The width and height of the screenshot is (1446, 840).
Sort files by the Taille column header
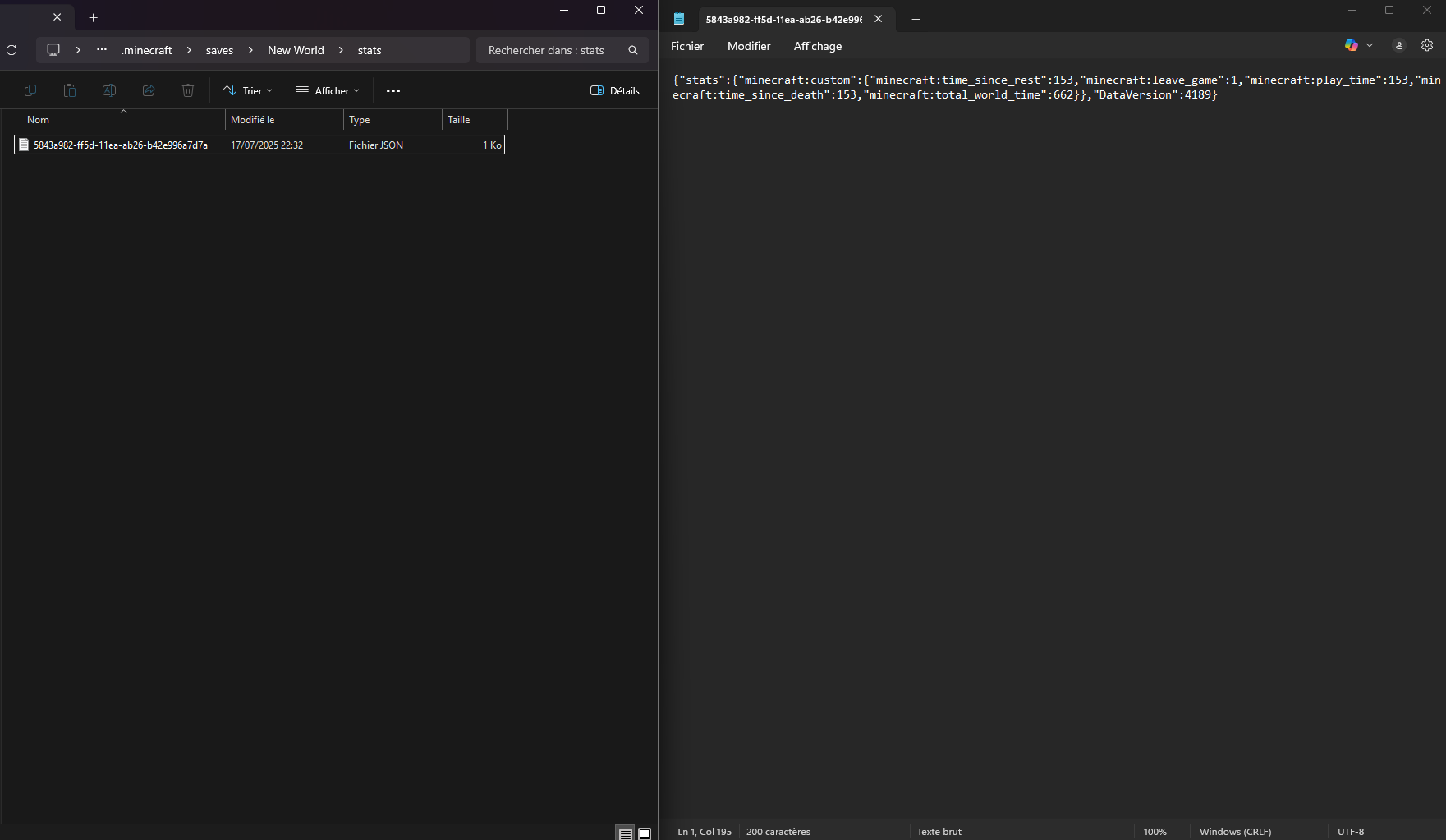pos(475,120)
